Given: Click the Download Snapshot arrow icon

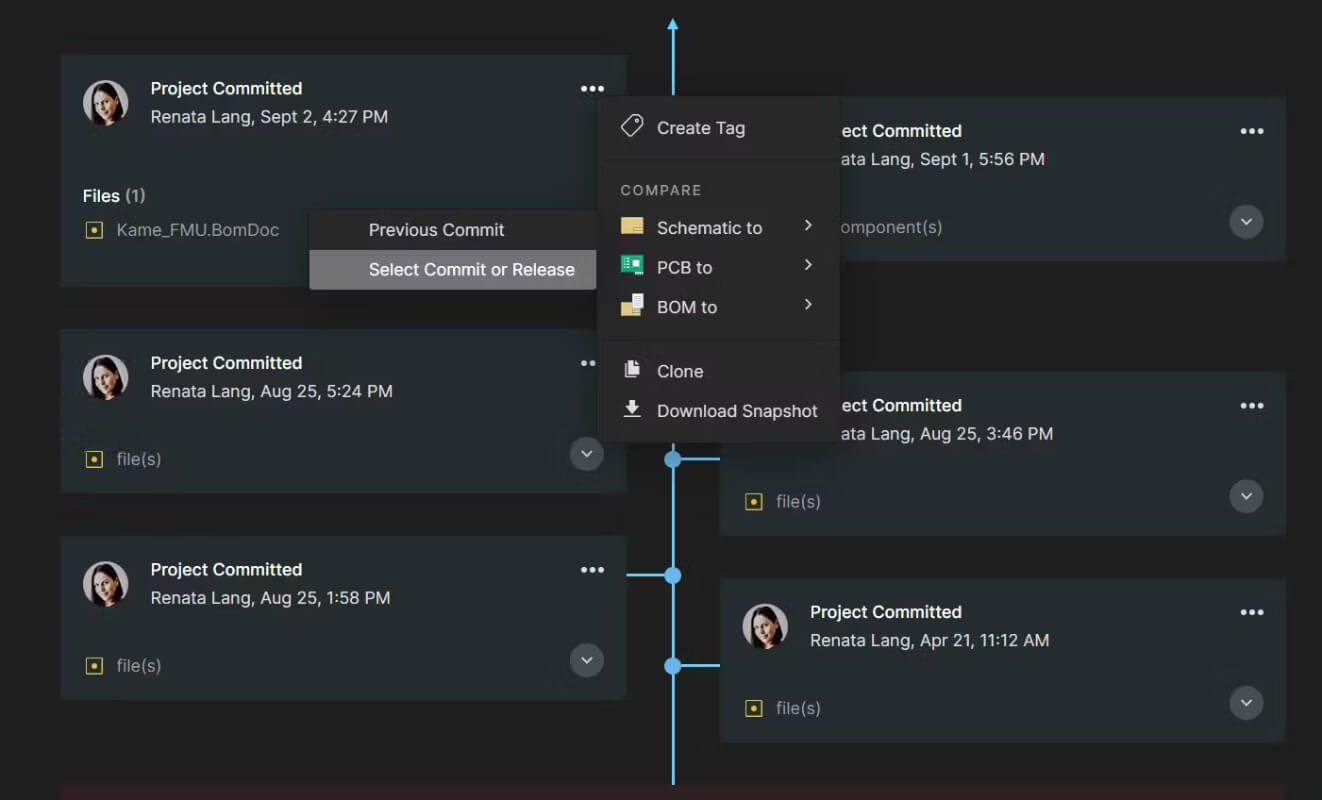Looking at the screenshot, I should pyautogui.click(x=632, y=409).
